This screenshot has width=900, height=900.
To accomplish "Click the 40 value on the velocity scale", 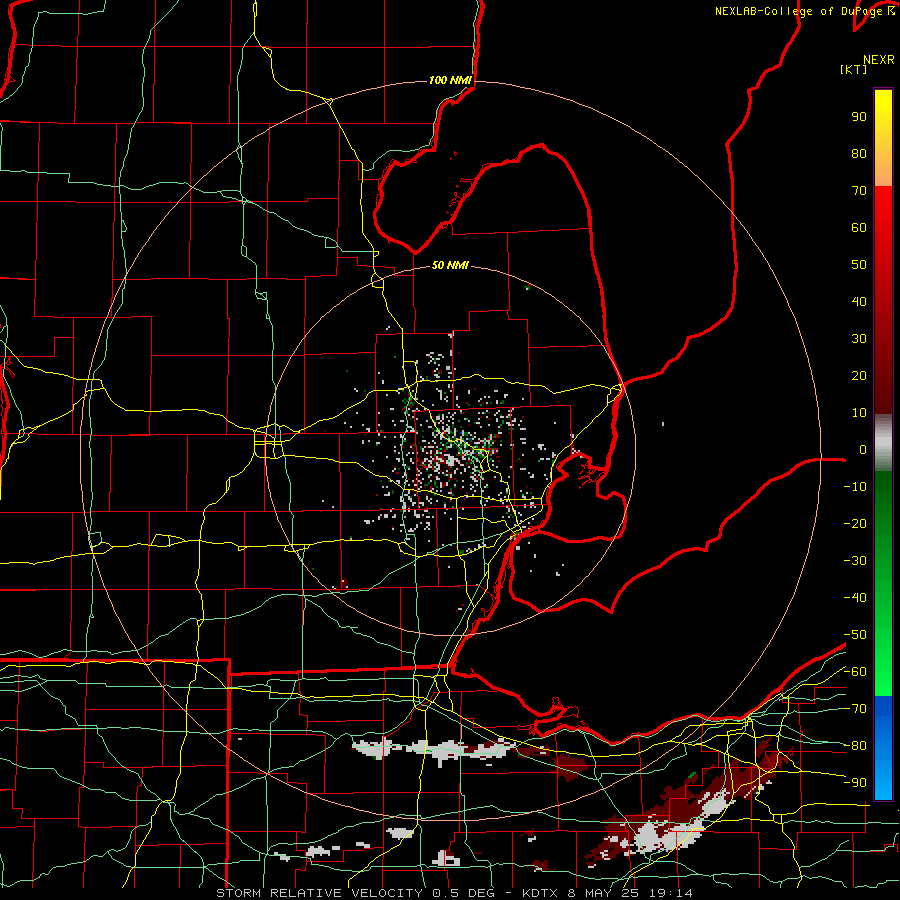I will point(859,301).
